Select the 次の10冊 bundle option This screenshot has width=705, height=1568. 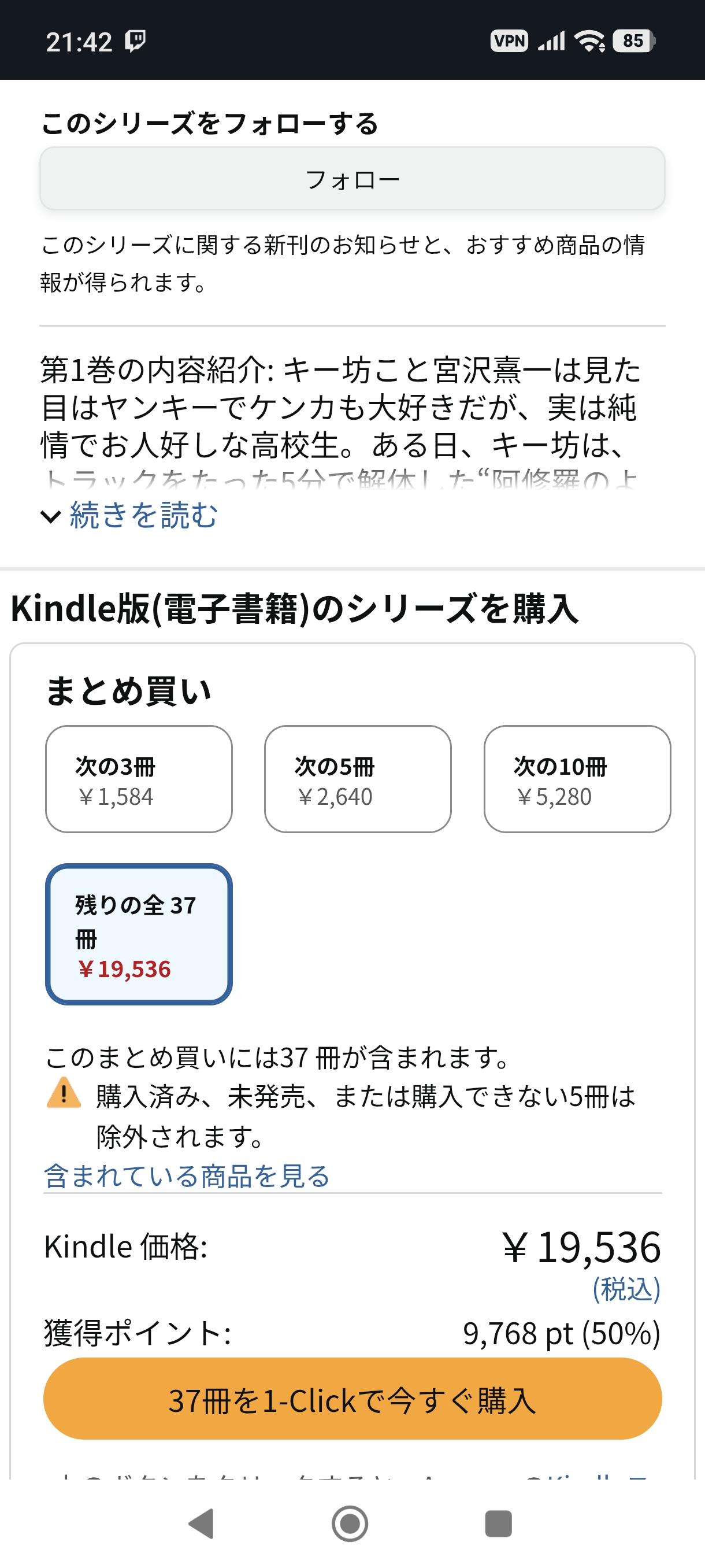[577, 779]
